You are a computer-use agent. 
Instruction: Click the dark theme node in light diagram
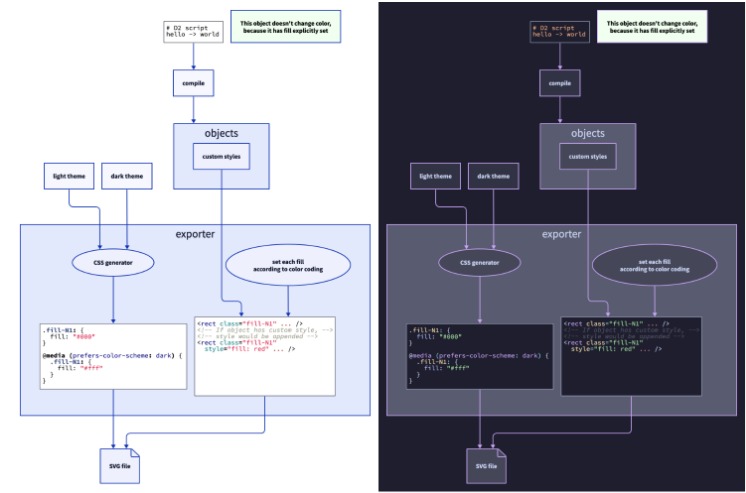(x=127, y=176)
